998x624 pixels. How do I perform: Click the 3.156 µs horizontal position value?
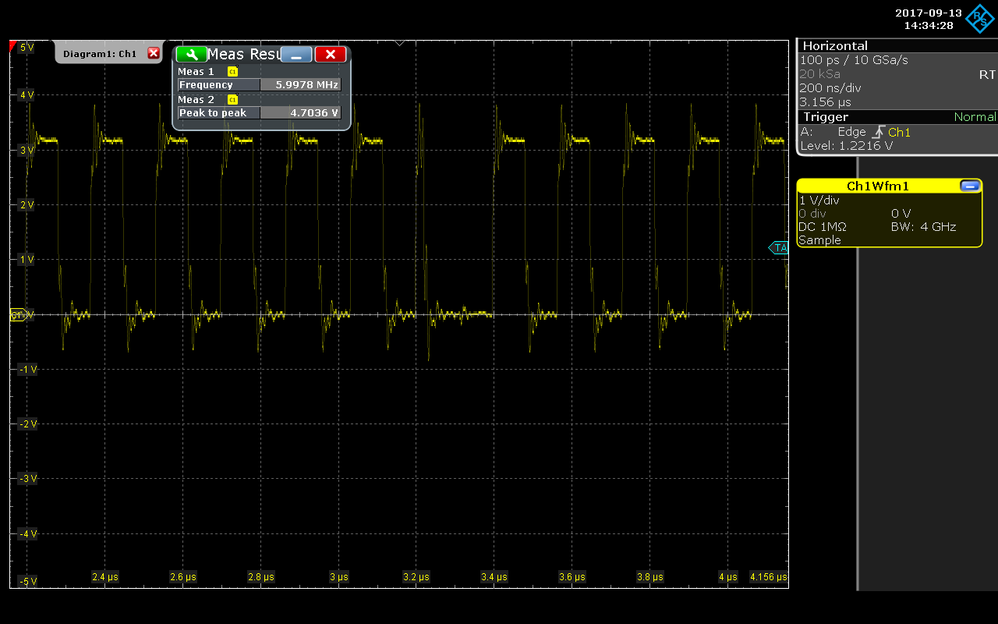click(825, 102)
